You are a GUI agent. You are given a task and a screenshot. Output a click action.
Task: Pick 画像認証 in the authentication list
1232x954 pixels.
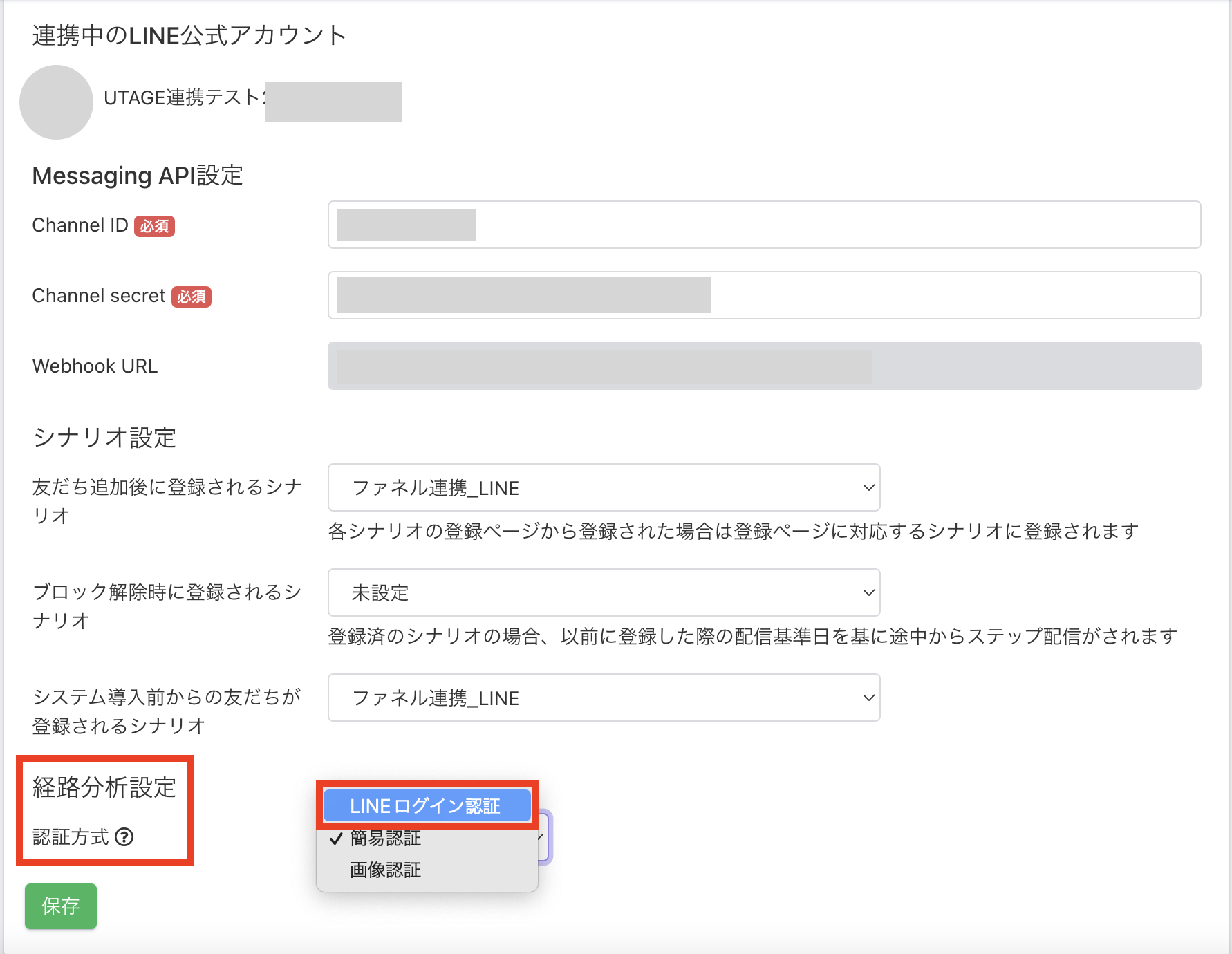coord(386,870)
